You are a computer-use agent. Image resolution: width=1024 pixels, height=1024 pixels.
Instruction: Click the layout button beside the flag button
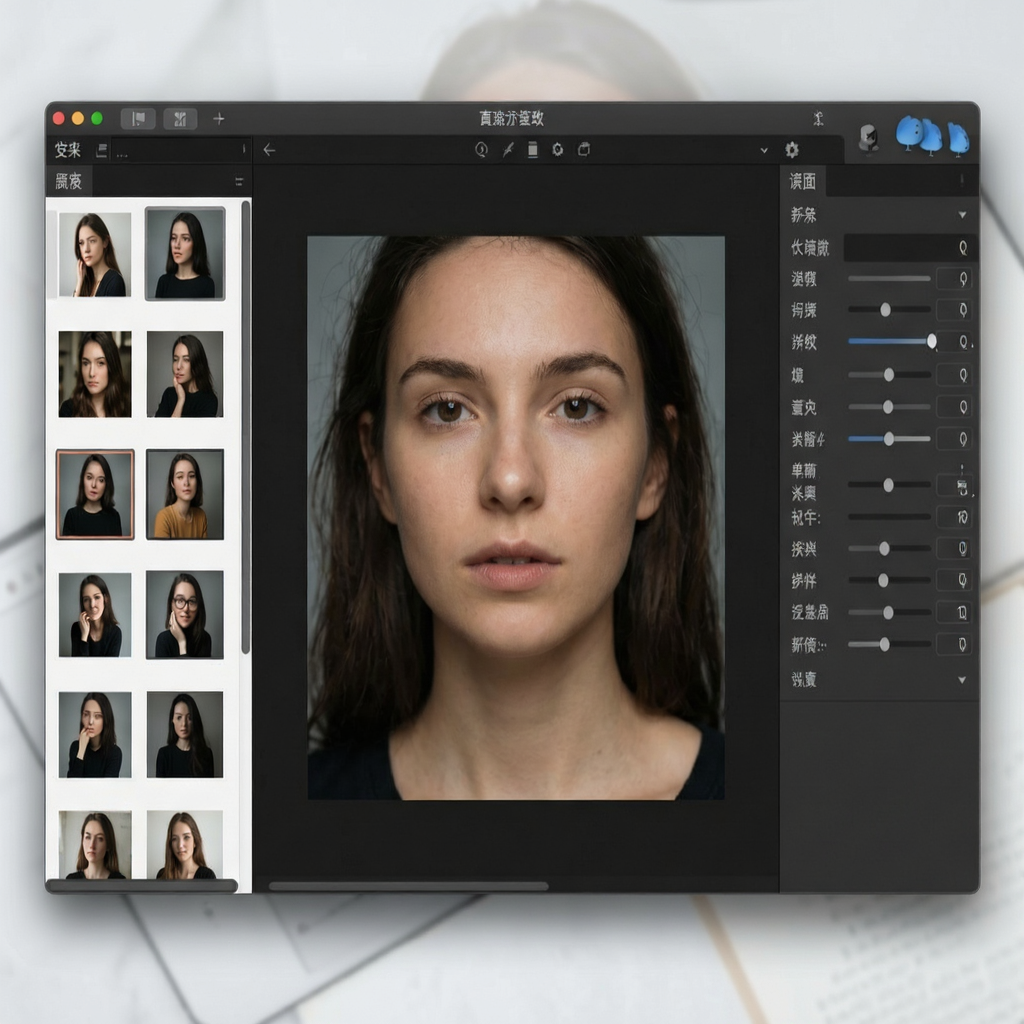(180, 118)
